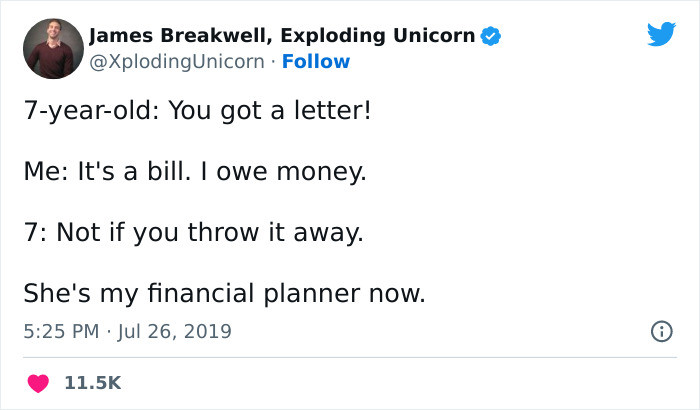Click the horizontal divider below the timestamp
This screenshot has height=410, width=700.
point(350,357)
